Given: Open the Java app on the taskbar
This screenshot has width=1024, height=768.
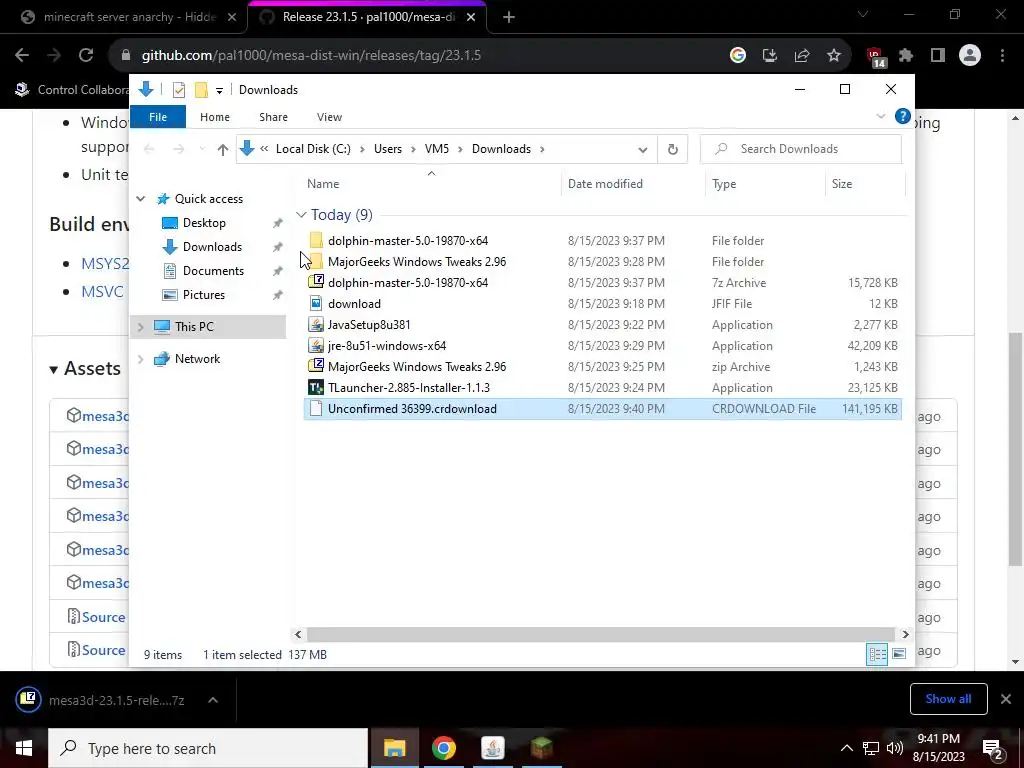Looking at the screenshot, I should [x=492, y=748].
